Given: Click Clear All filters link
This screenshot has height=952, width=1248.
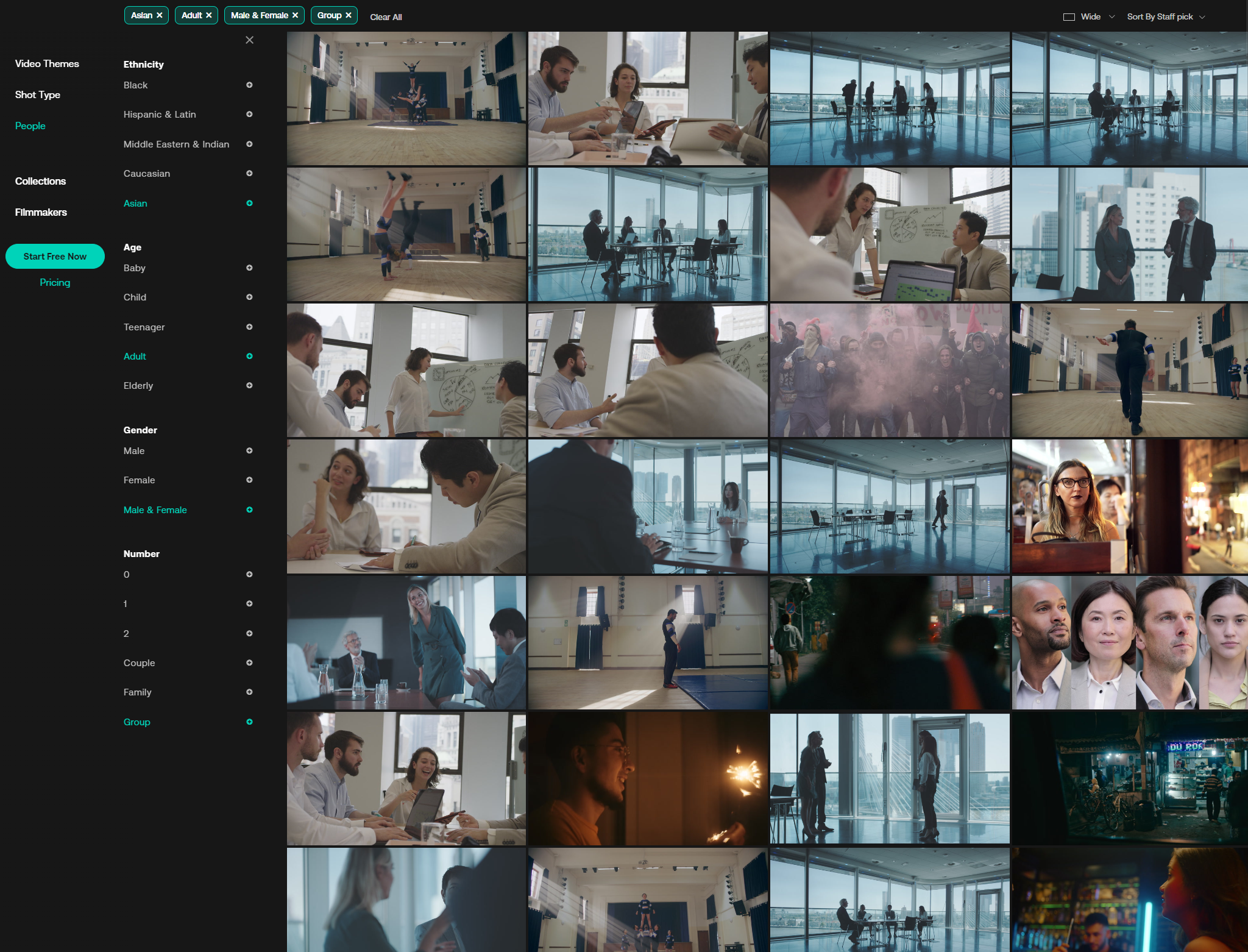Looking at the screenshot, I should 386,17.
